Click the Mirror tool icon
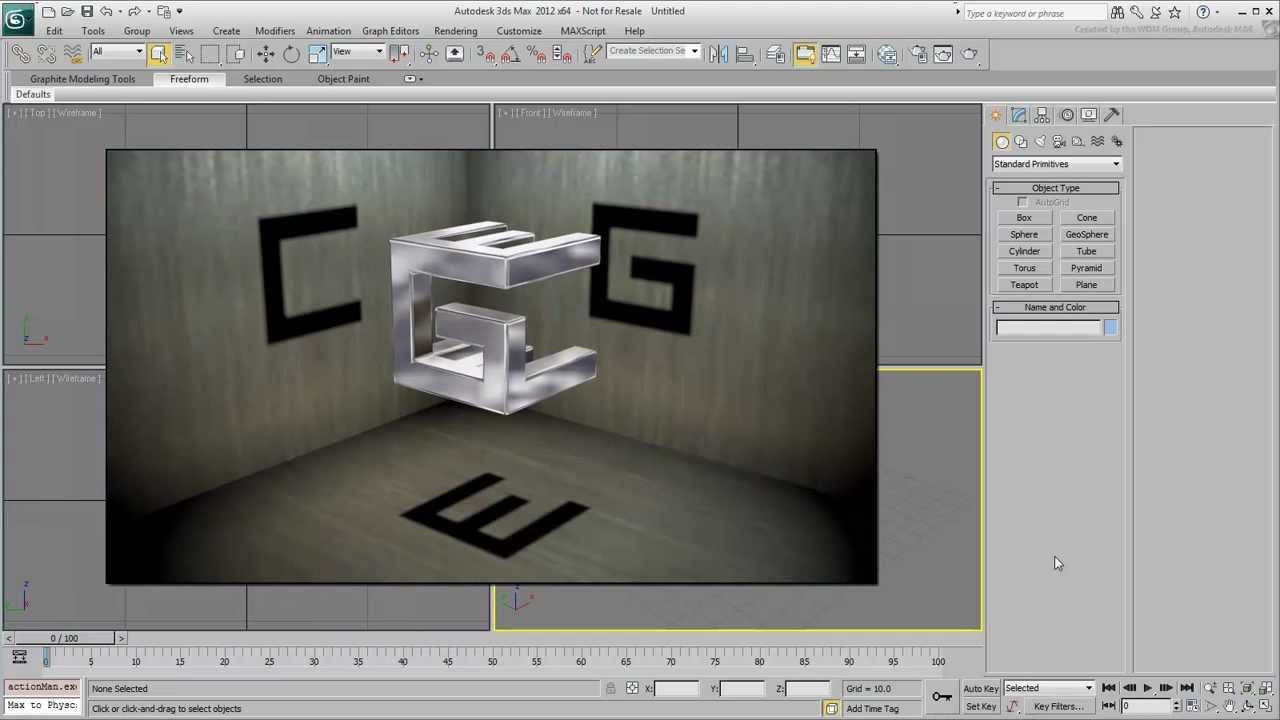The width and height of the screenshot is (1280, 720). pos(718,54)
